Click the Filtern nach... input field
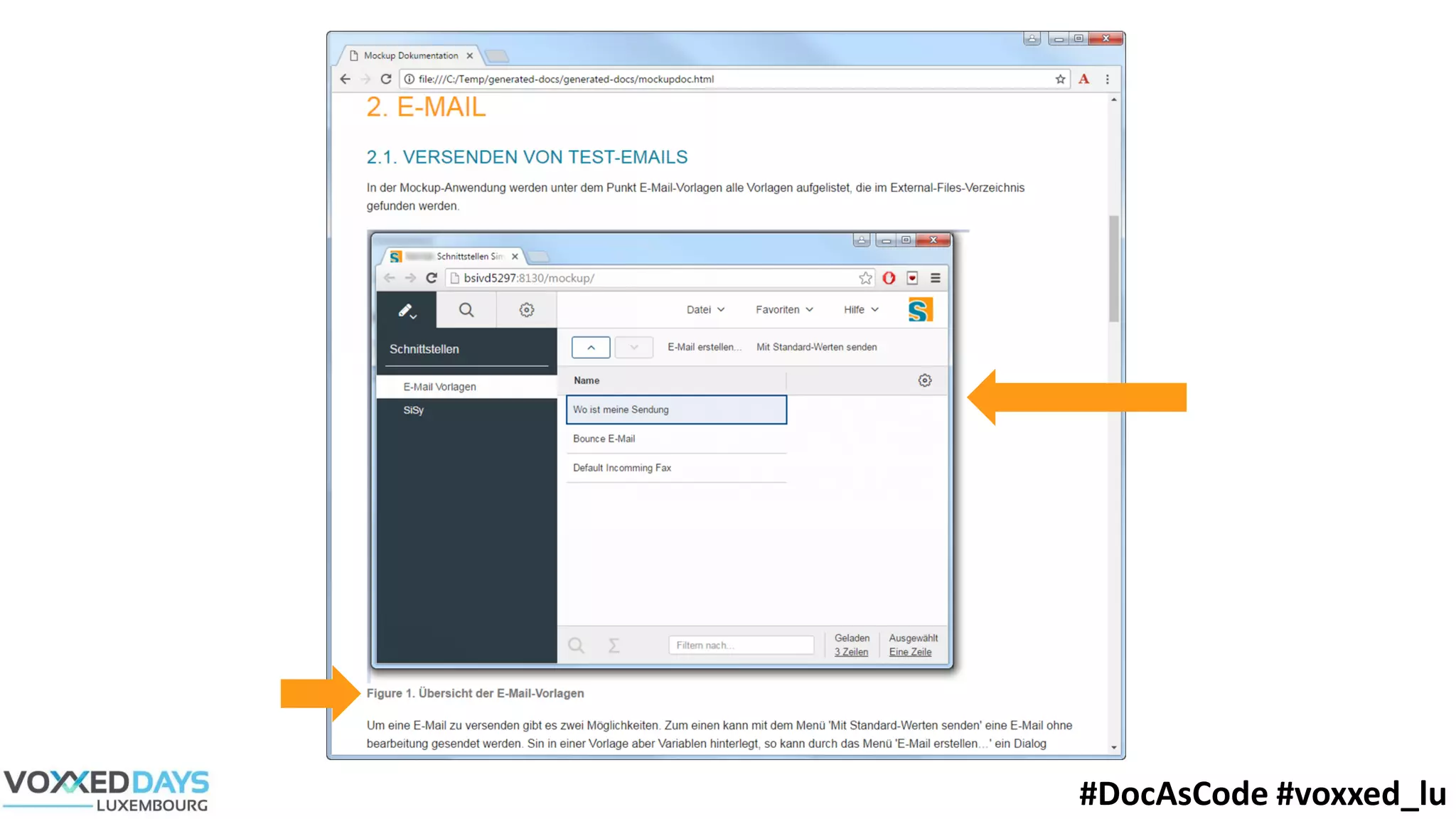1456x819 pixels. (x=741, y=645)
